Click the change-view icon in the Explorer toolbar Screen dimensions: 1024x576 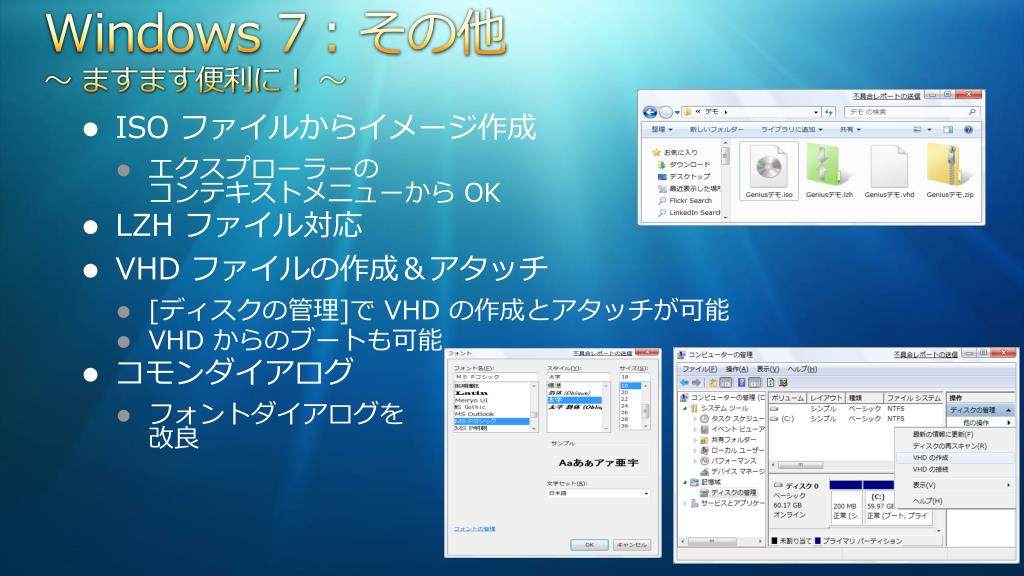pyautogui.click(x=918, y=129)
